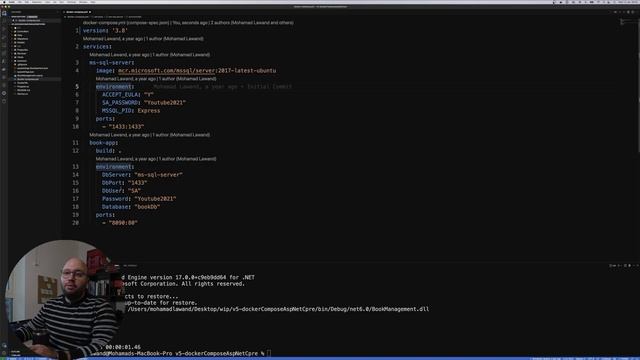This screenshot has height=360, width=640.
Task: Click the ACCEPT_EULA: "Y" line
Action: coord(128,95)
